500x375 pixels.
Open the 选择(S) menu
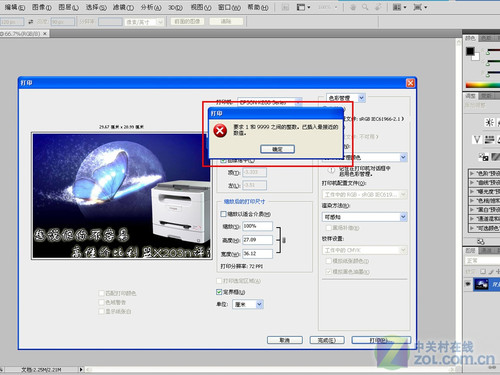click(96, 7)
